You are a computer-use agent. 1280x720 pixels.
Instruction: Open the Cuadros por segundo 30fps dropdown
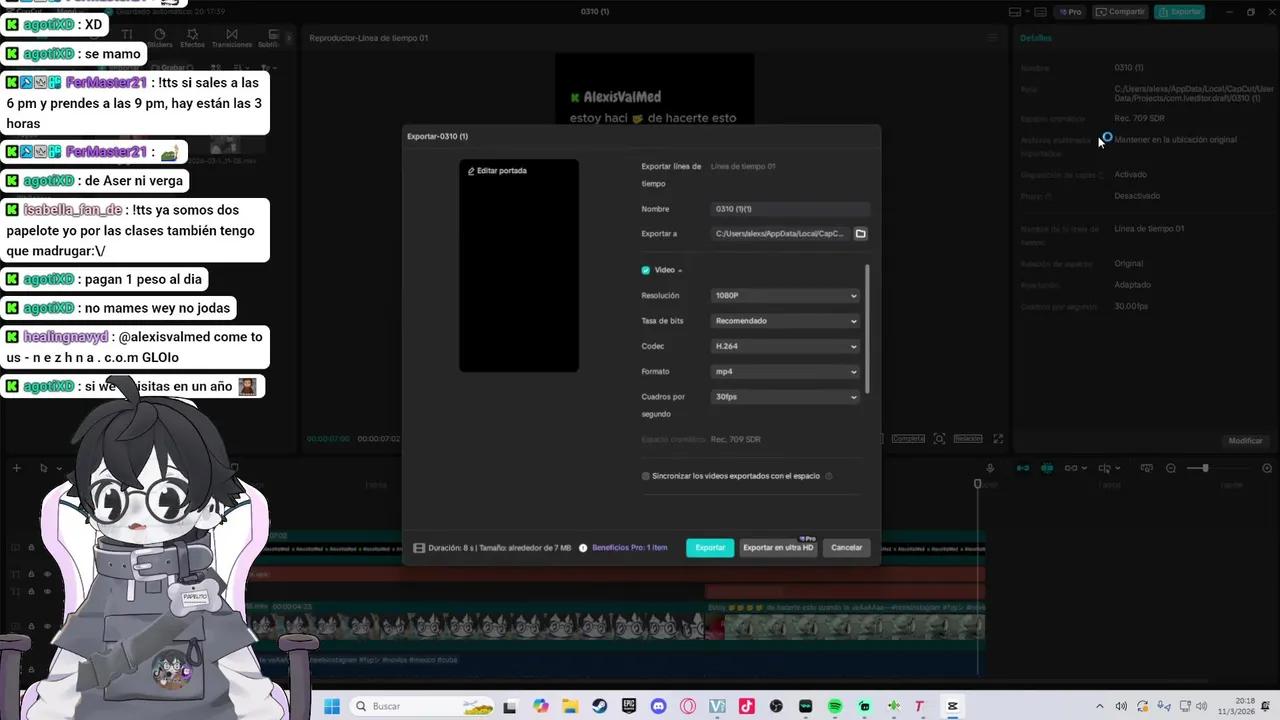(x=786, y=397)
